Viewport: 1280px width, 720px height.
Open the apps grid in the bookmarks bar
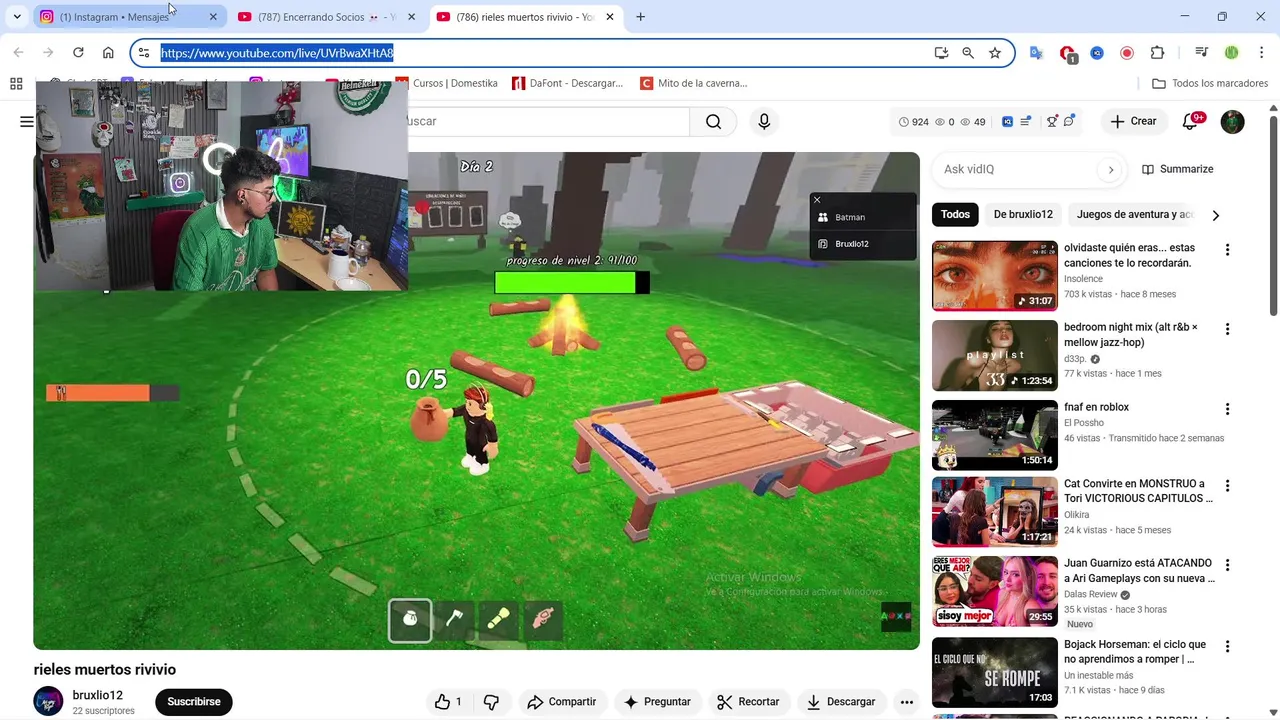click(16, 84)
